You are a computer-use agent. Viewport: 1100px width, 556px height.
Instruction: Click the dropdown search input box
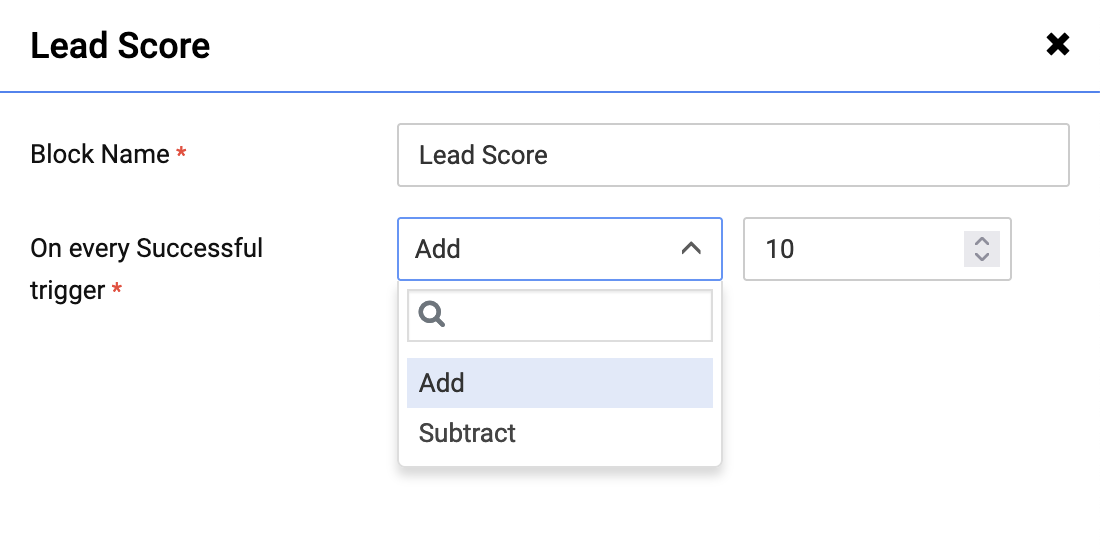(575, 316)
